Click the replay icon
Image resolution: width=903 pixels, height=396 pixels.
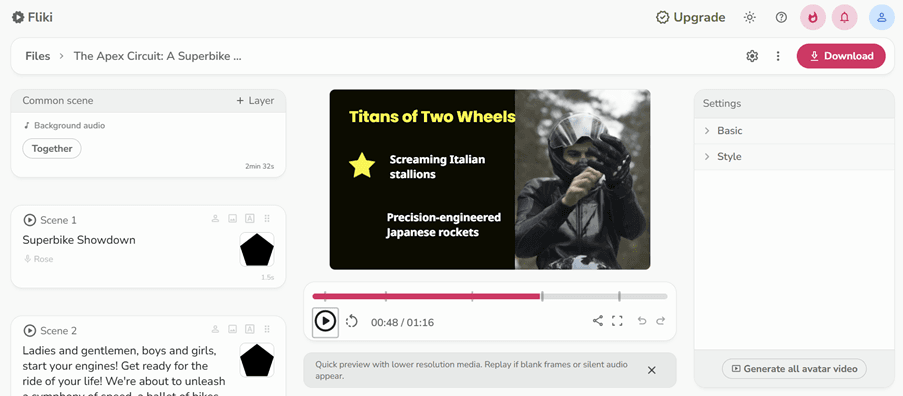351,321
